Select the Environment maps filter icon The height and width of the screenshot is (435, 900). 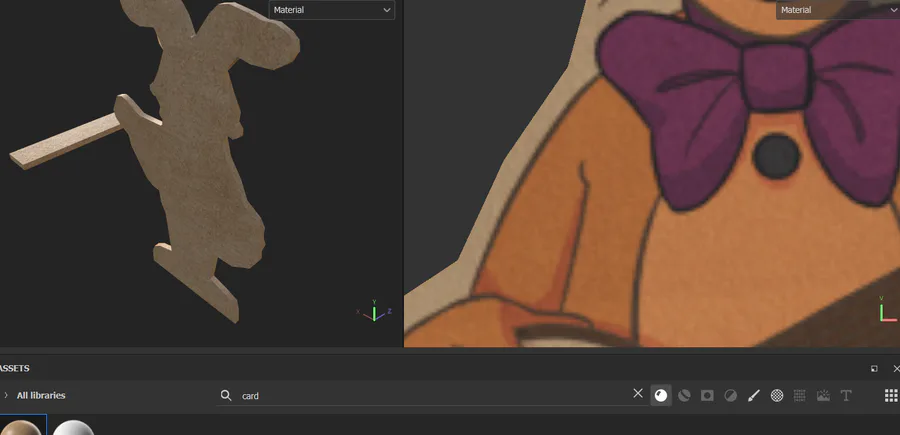tap(823, 395)
